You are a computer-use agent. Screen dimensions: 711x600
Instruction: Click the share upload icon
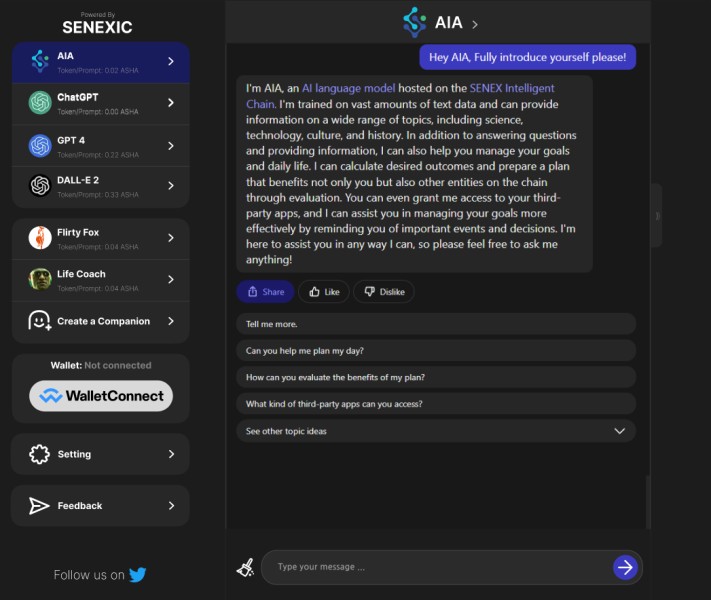pos(253,292)
